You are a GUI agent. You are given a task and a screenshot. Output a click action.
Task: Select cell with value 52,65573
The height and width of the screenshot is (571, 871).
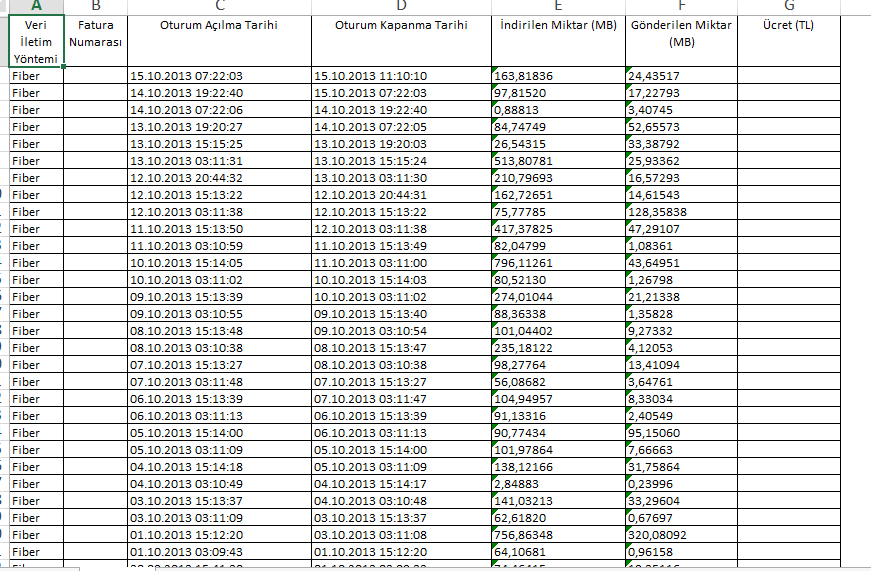[x=682, y=127]
